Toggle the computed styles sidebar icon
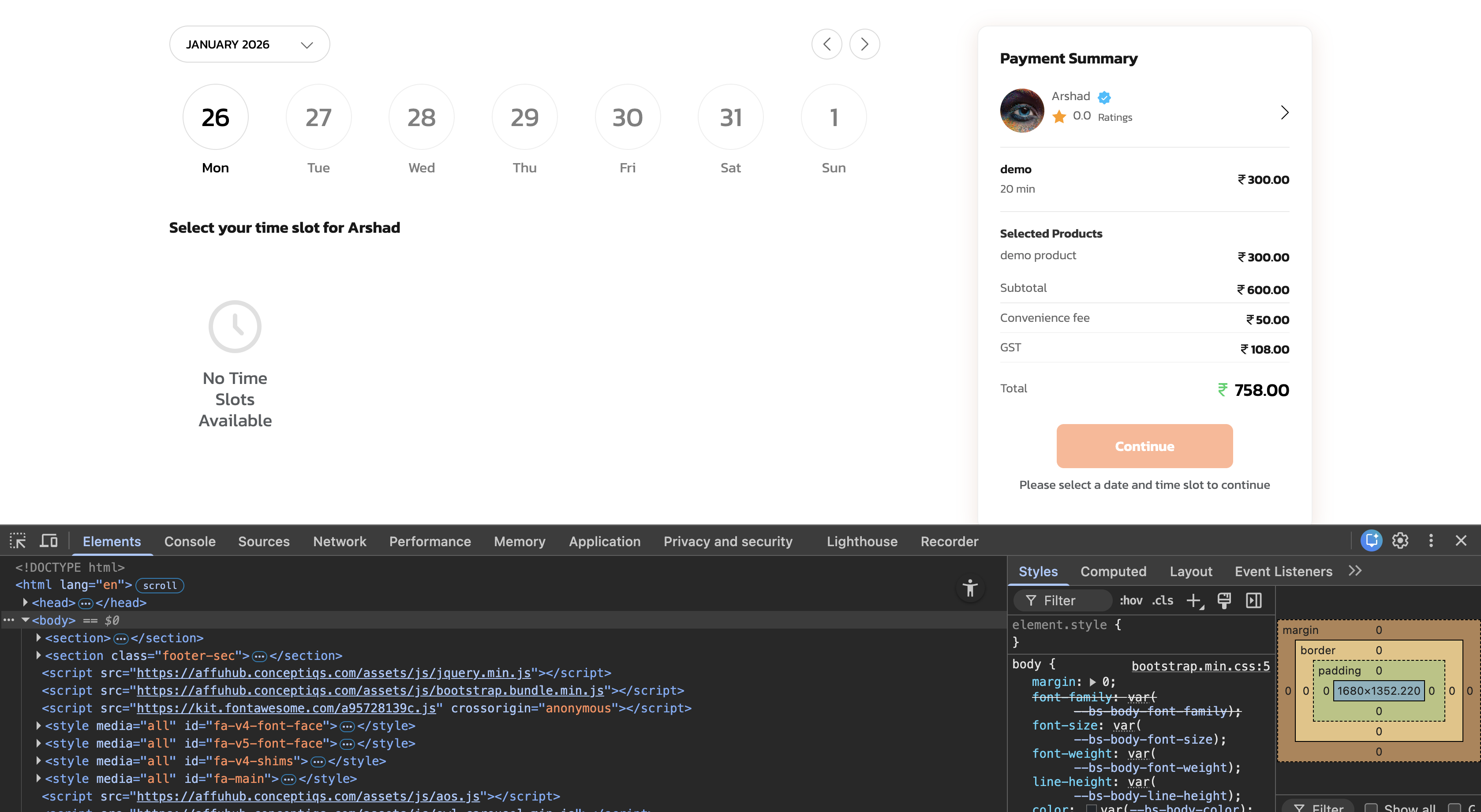The image size is (1481, 812). pos(1254,600)
